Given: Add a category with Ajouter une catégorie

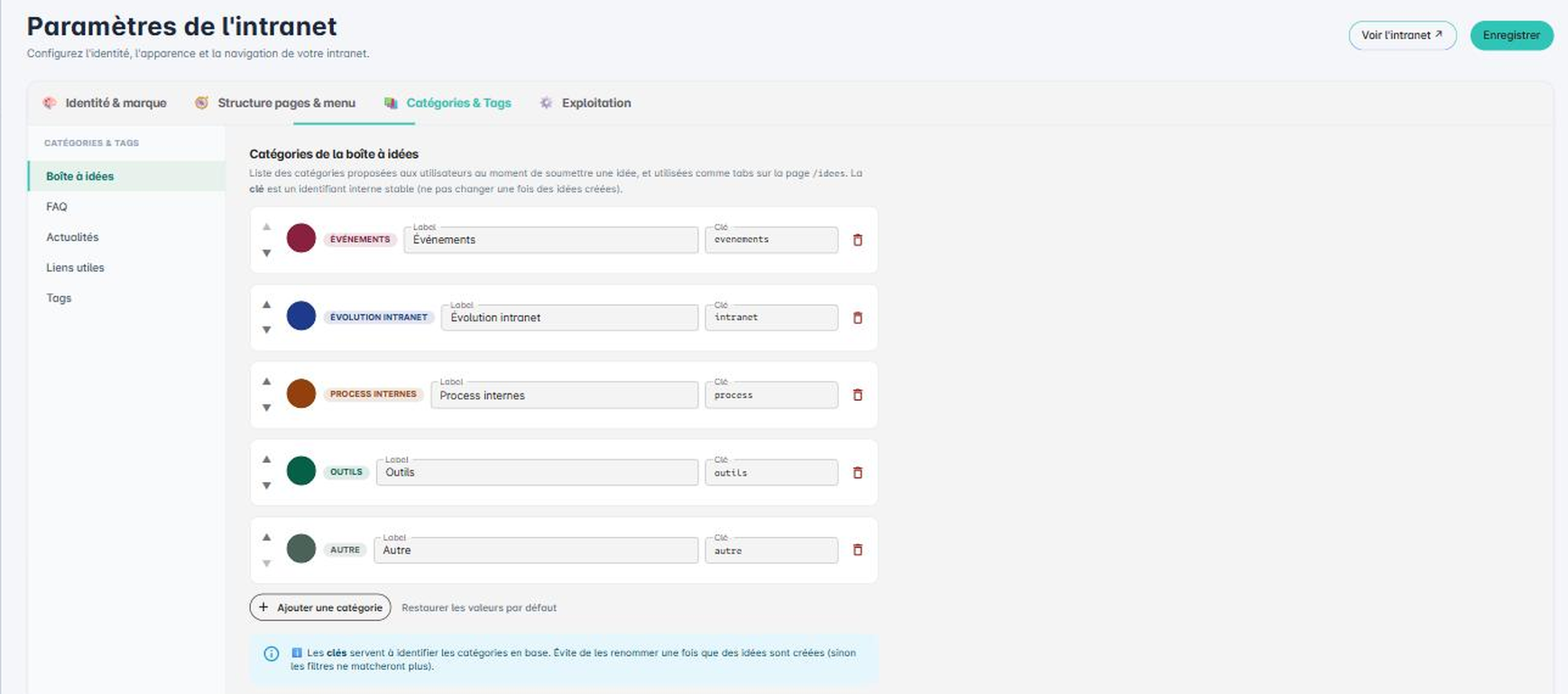Looking at the screenshot, I should pyautogui.click(x=320, y=607).
